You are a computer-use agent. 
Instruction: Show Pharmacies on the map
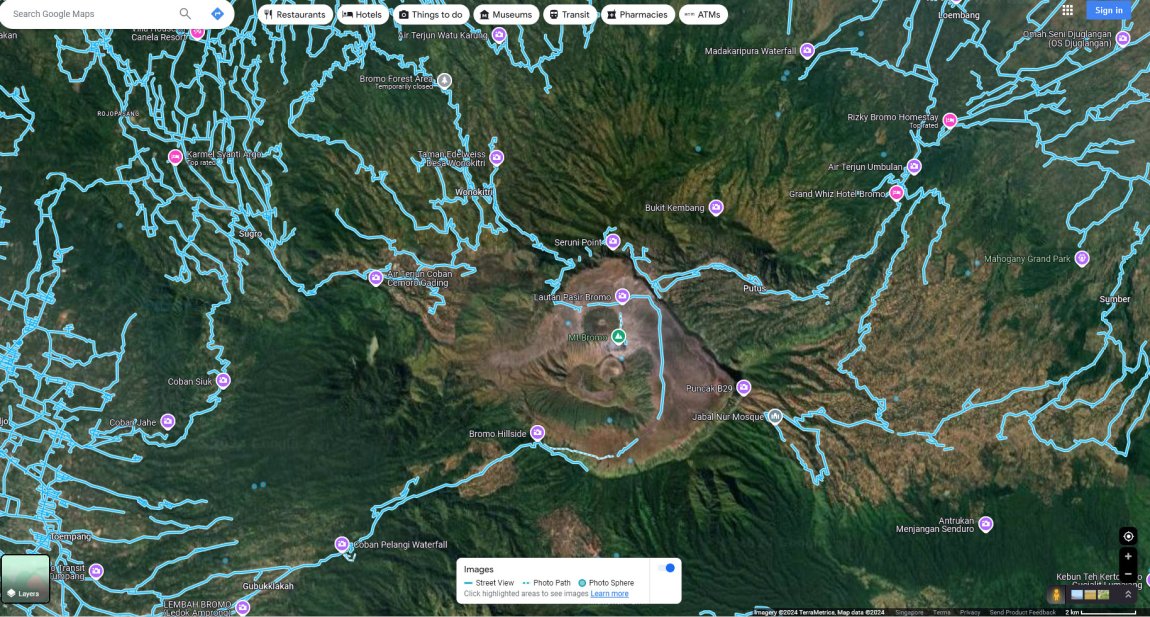[x=637, y=15]
